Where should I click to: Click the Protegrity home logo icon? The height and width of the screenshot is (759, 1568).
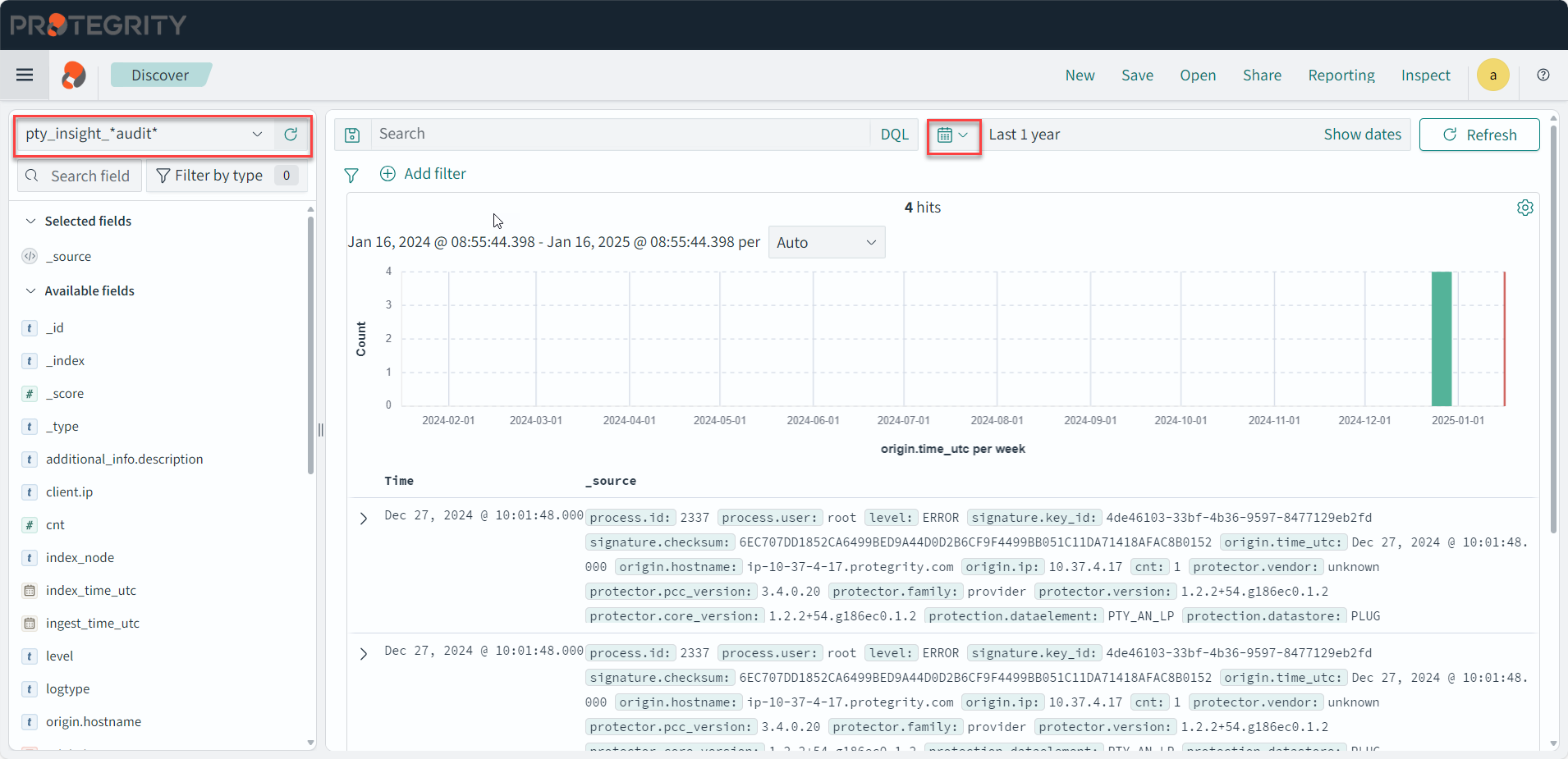(74, 75)
